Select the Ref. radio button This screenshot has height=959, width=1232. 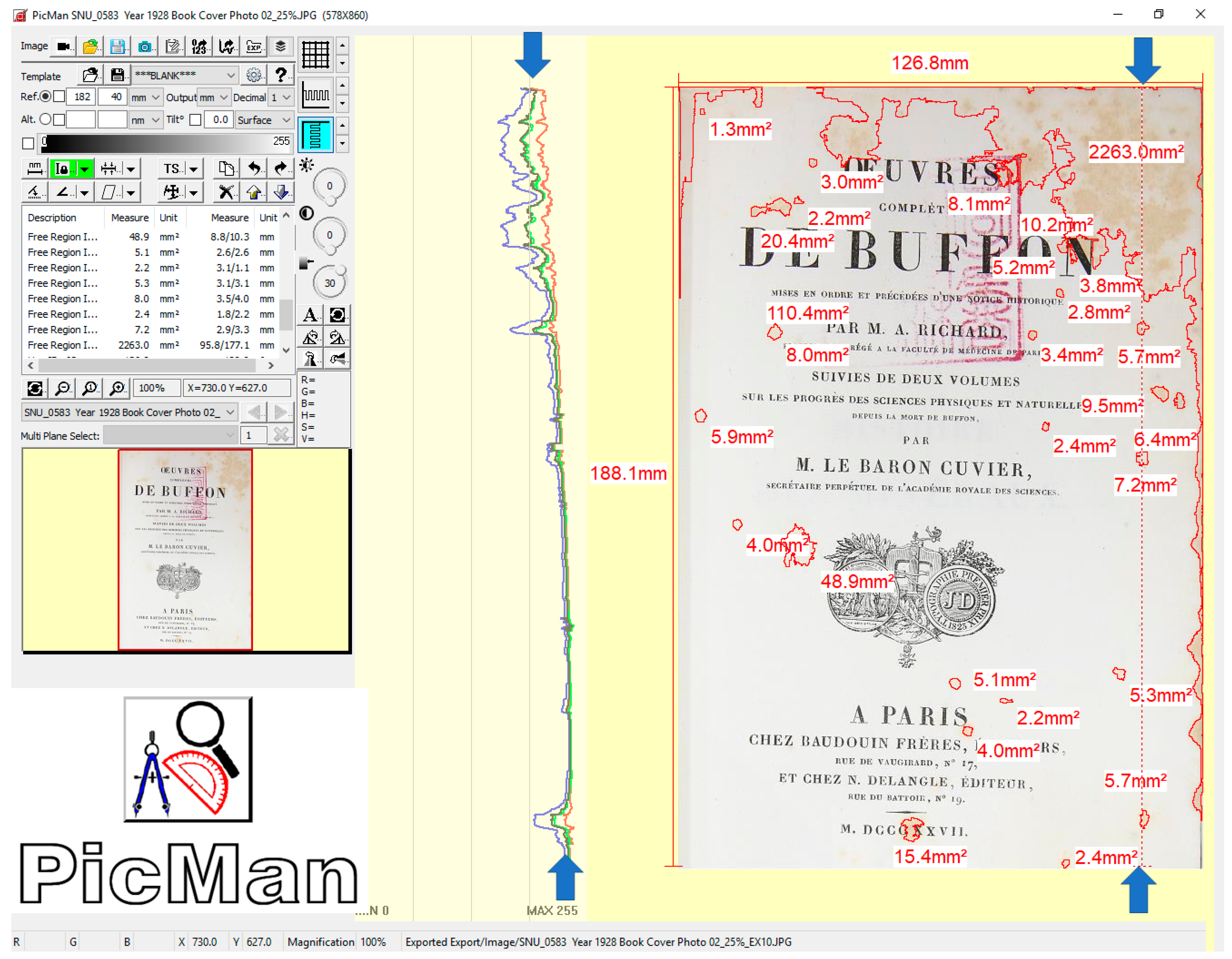[x=45, y=97]
